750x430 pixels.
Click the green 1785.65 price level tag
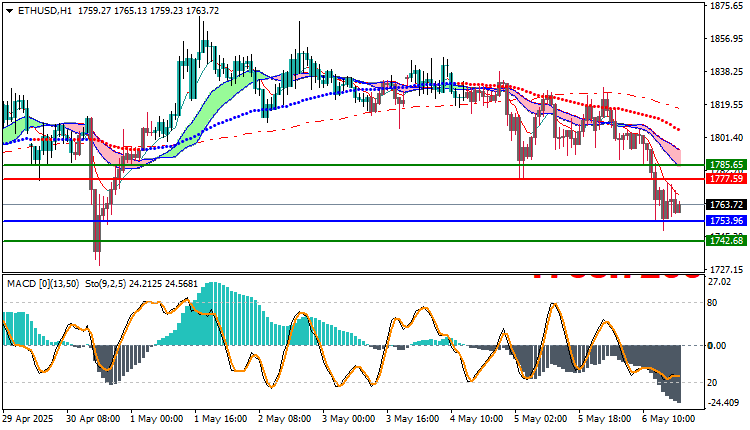click(726, 165)
